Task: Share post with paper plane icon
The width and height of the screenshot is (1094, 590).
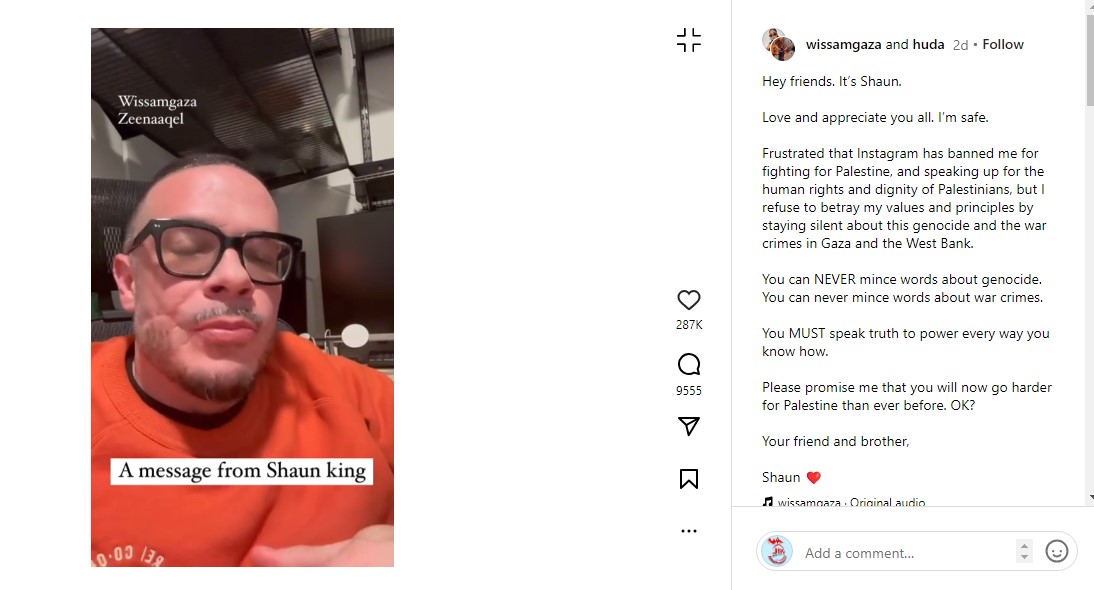Action: 689,426
